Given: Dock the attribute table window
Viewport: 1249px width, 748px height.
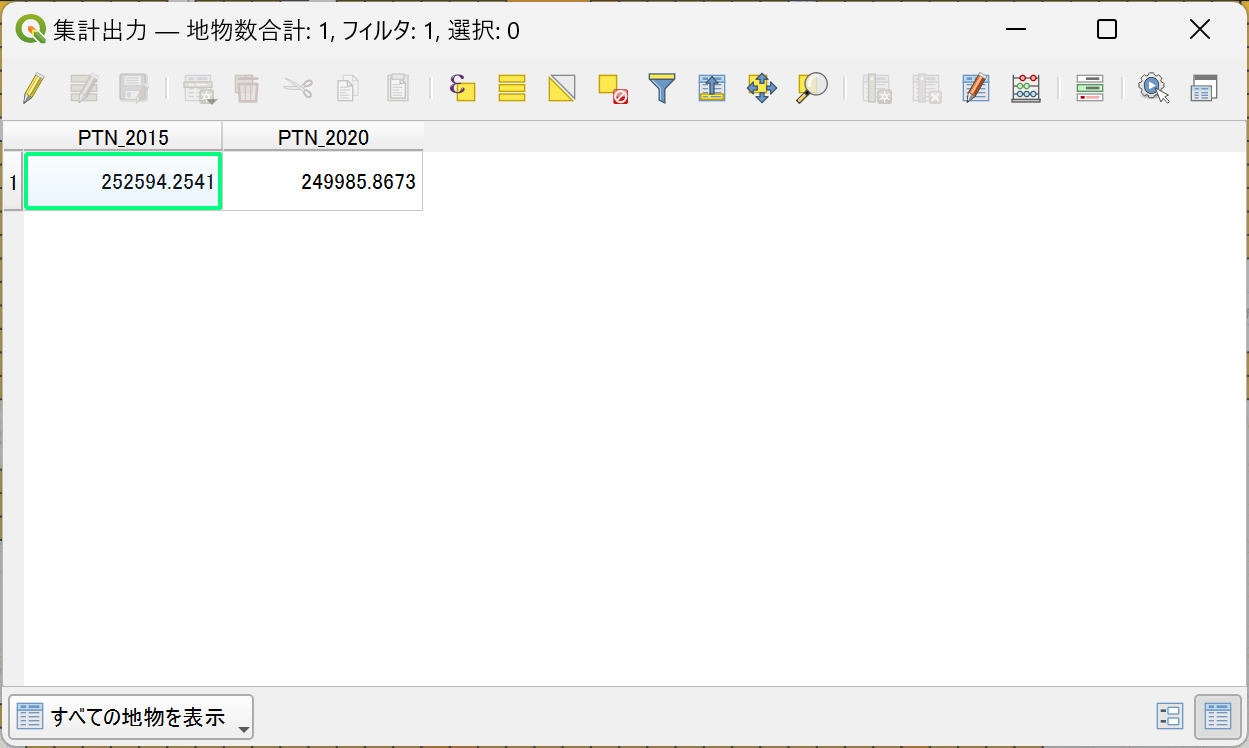Looking at the screenshot, I should pos(1203,88).
